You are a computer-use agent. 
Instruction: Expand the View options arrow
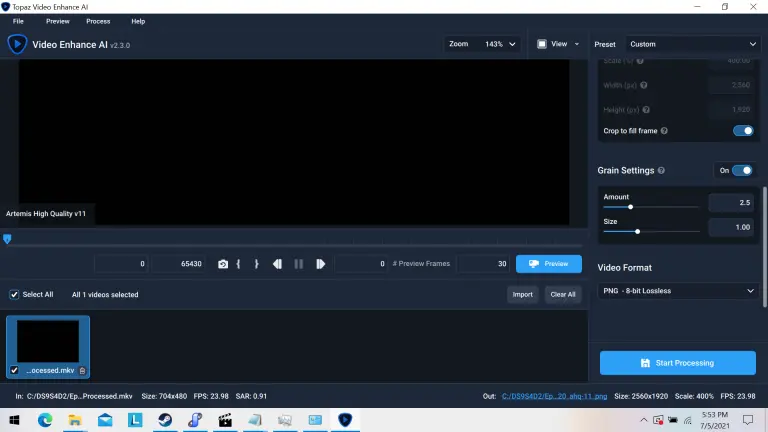tap(576, 44)
